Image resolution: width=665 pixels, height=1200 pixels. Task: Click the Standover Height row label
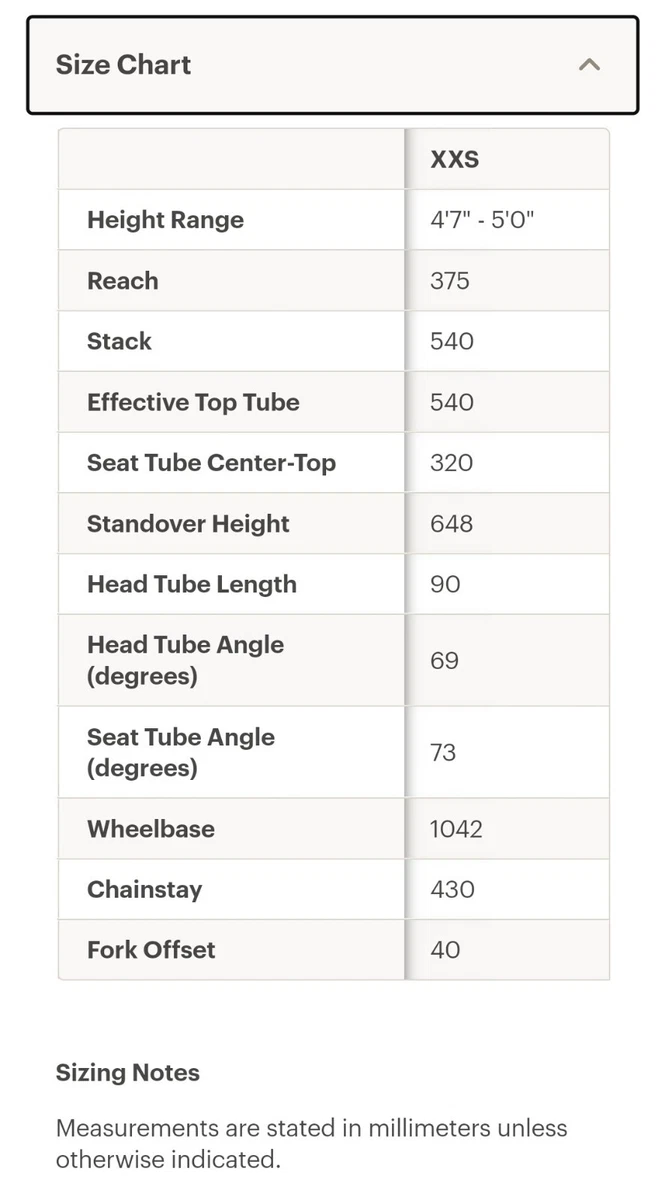point(188,524)
